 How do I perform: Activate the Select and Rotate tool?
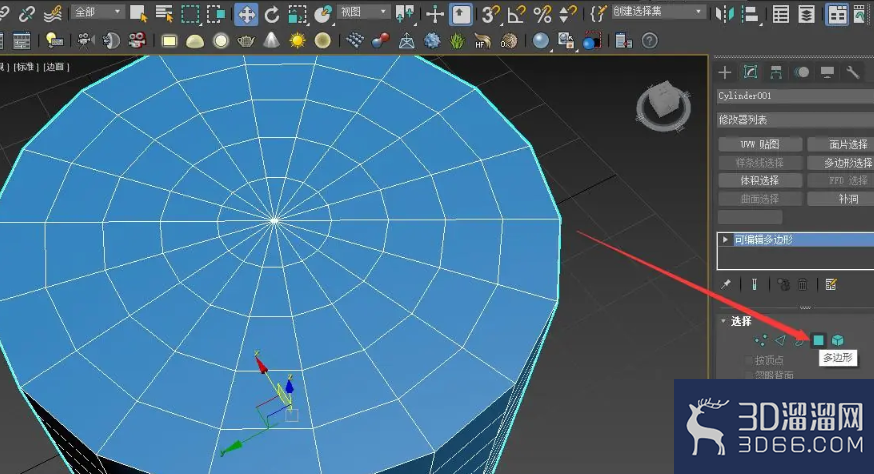[271, 14]
